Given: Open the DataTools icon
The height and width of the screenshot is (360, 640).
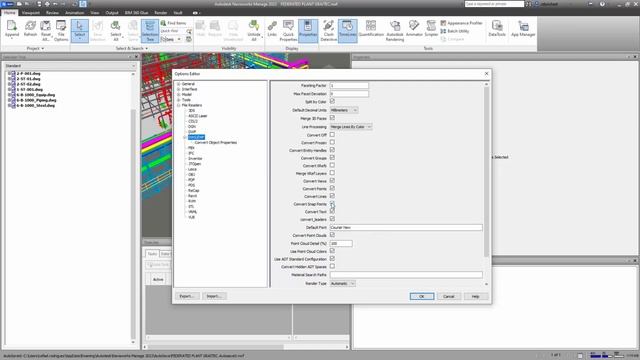Looking at the screenshot, I should point(497,30).
